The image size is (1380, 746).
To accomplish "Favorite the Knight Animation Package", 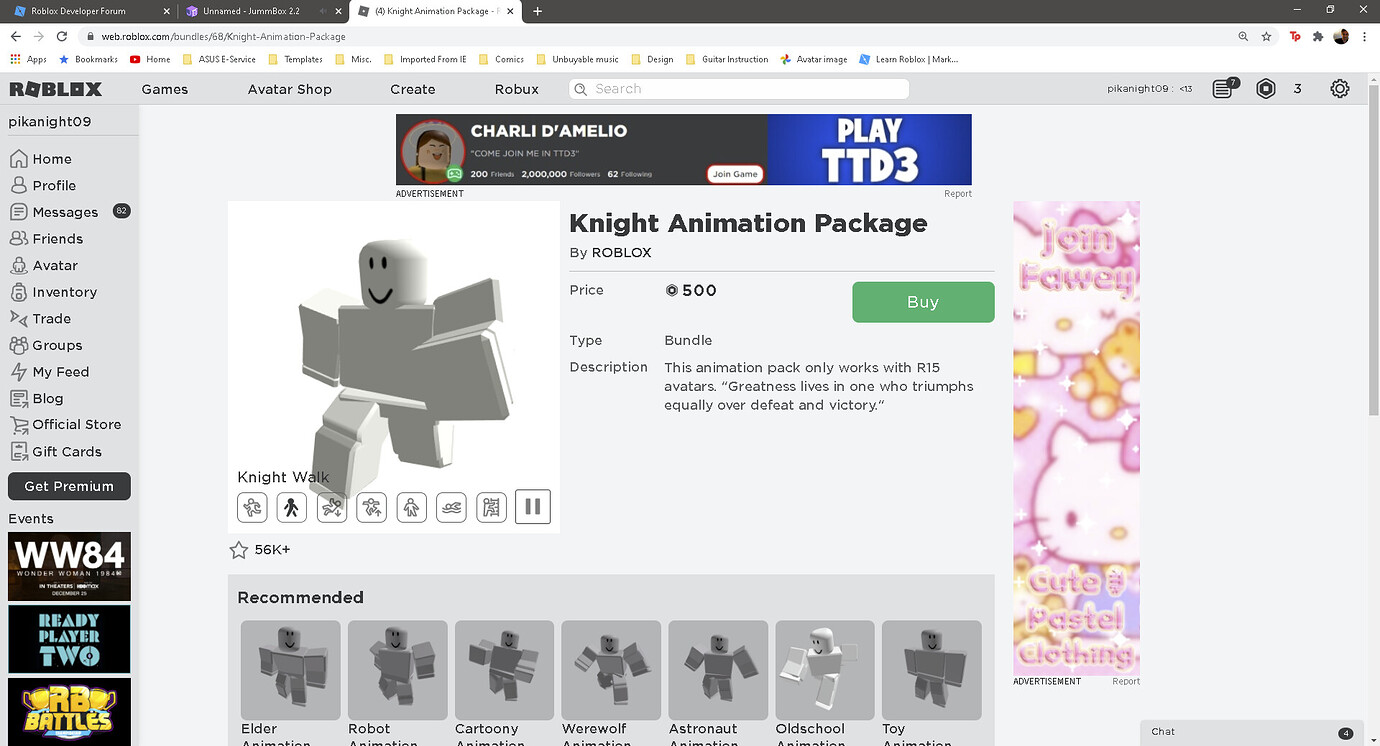I will pos(238,549).
